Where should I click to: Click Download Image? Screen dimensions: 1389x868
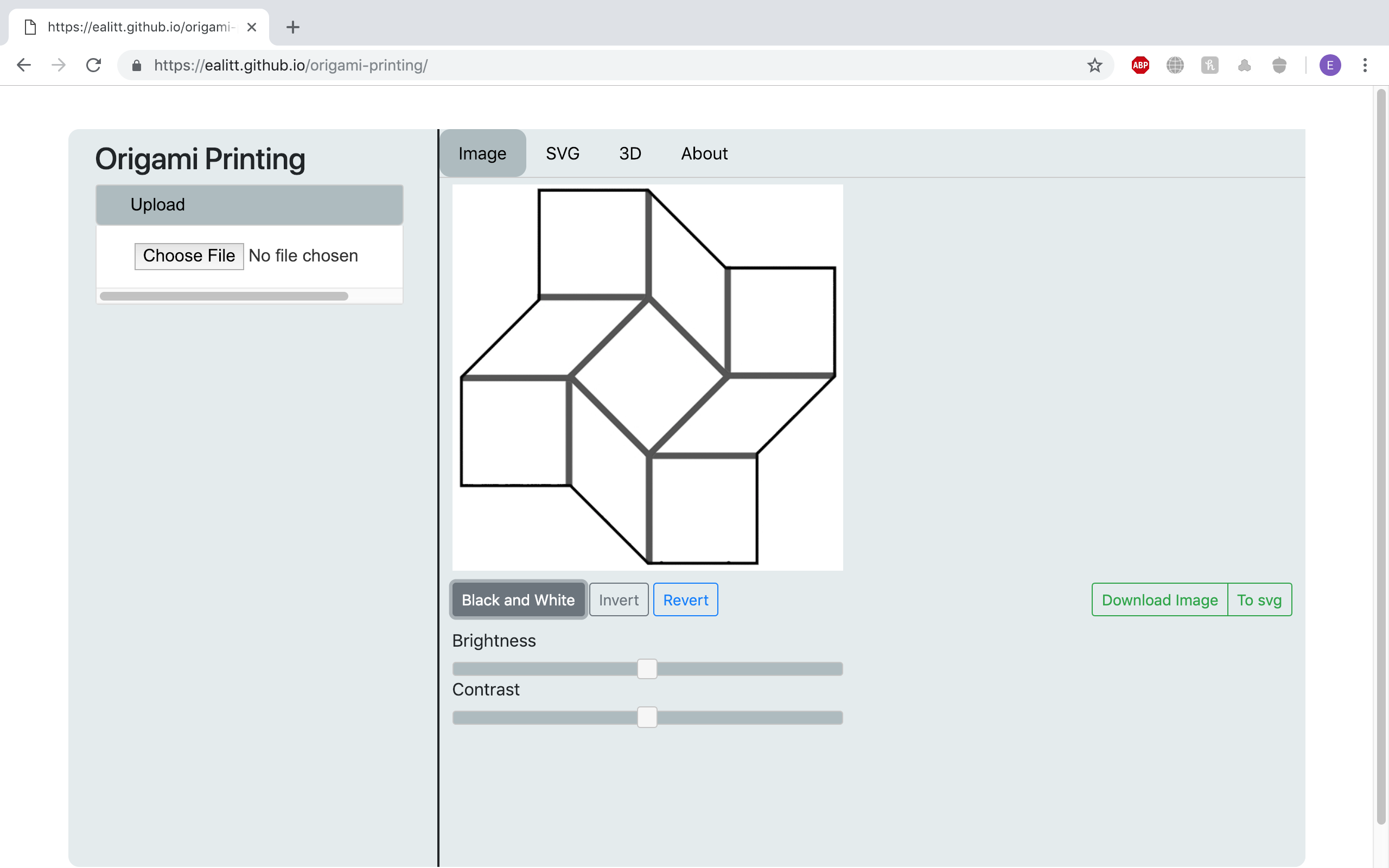click(1159, 599)
